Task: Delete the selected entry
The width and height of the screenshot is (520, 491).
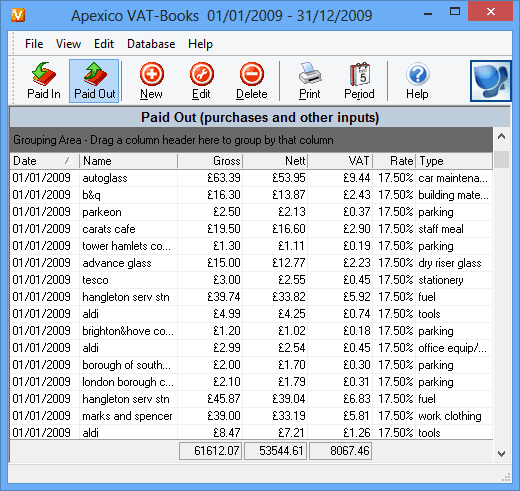Action: [252, 81]
